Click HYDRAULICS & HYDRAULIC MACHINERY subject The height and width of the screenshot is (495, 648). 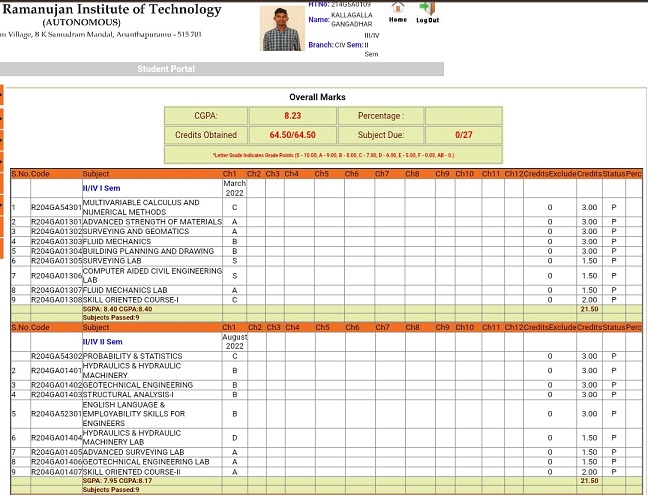point(132,371)
